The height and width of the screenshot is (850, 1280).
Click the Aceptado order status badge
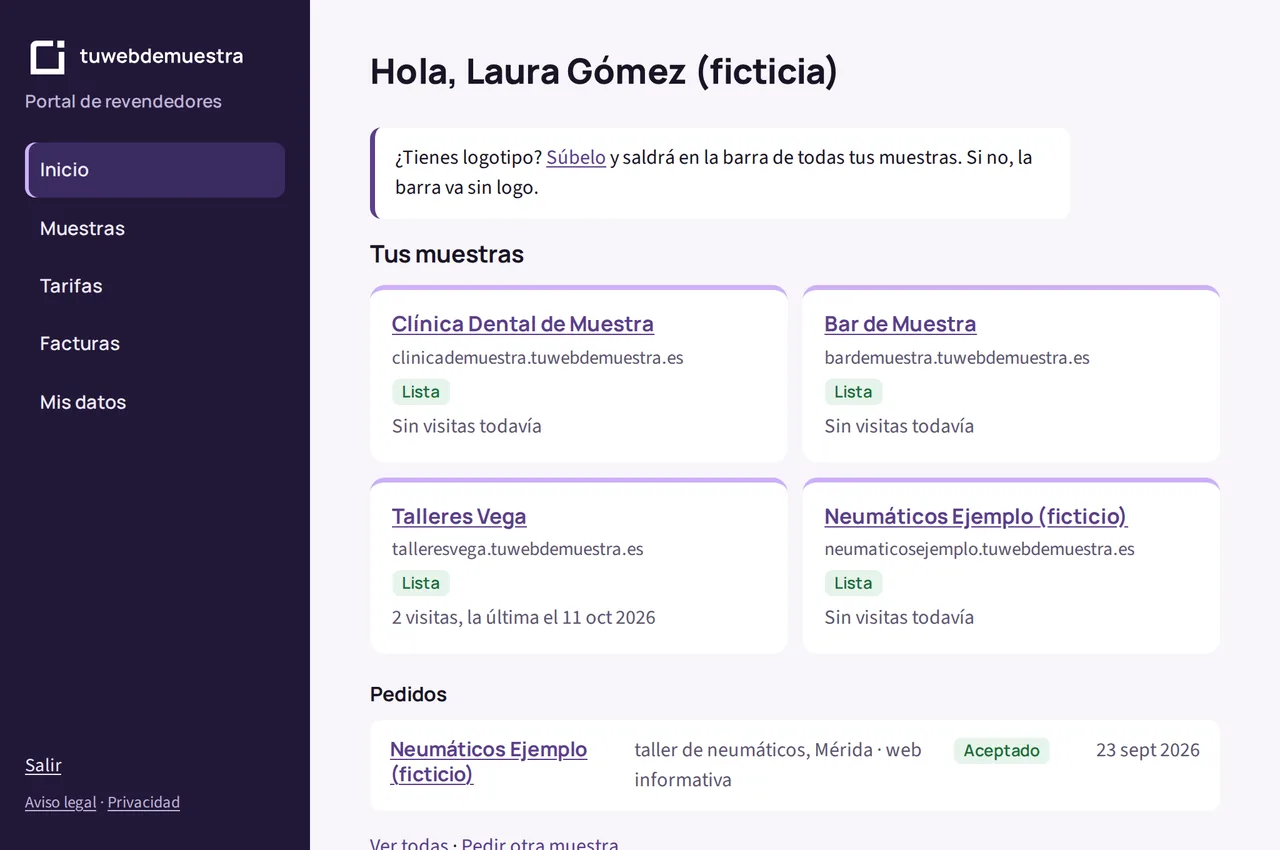tap(1001, 751)
